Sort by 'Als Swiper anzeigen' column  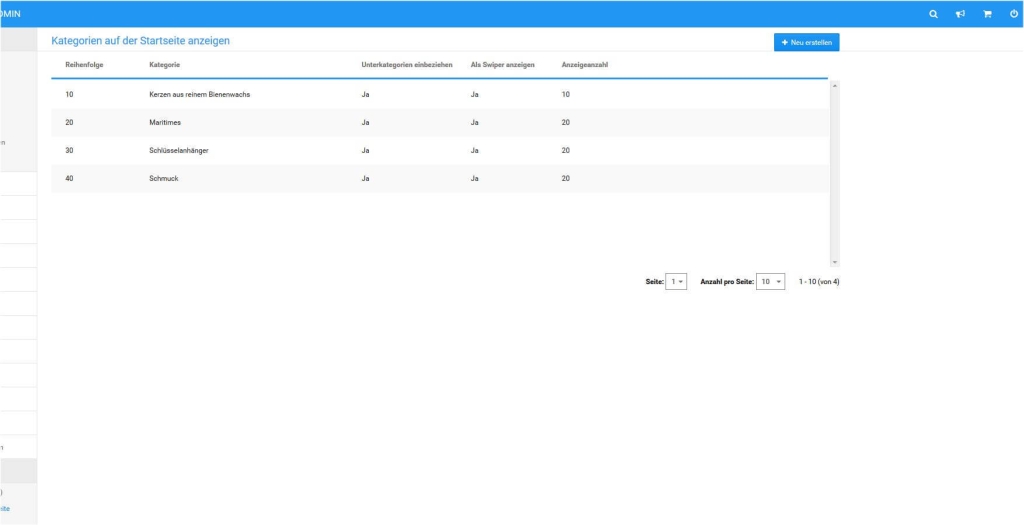[x=502, y=65]
